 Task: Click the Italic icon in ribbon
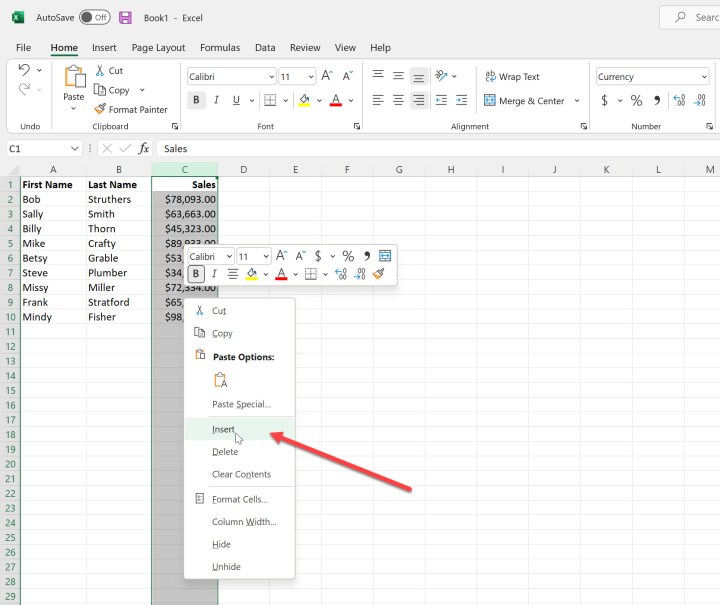point(217,100)
